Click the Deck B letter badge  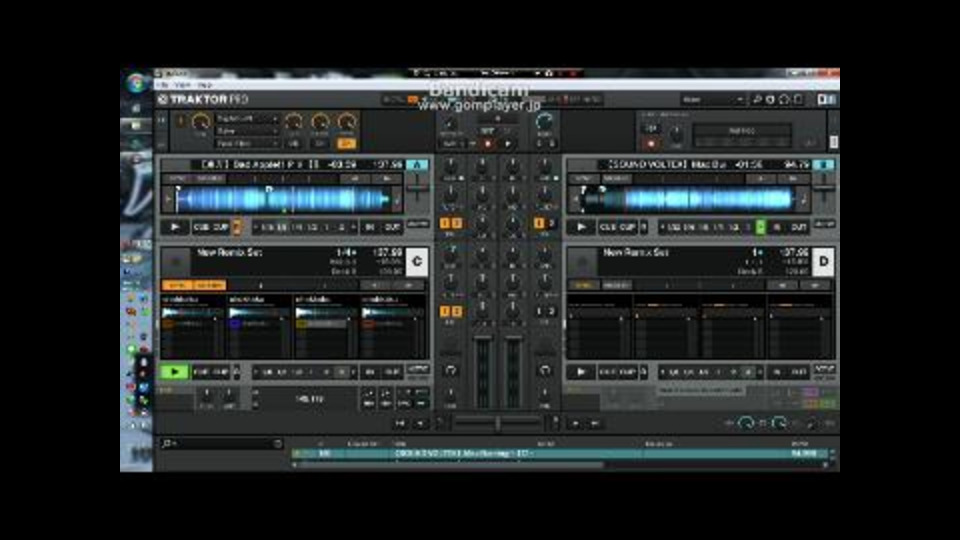coord(824,165)
